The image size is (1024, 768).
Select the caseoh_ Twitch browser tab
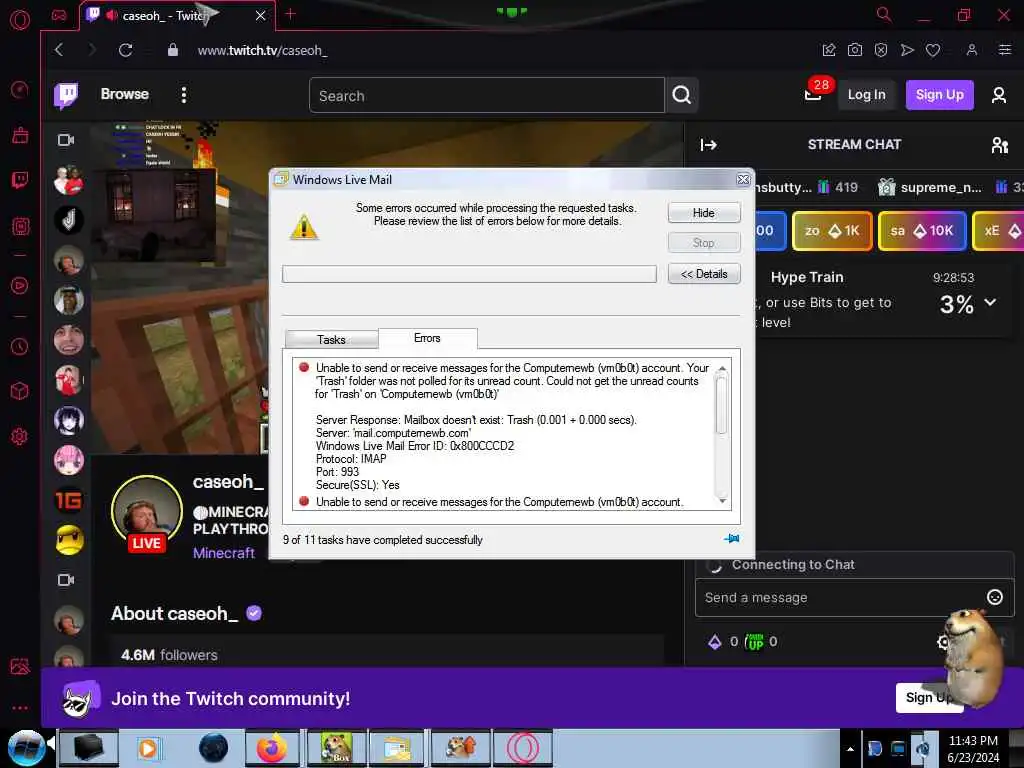[177, 16]
